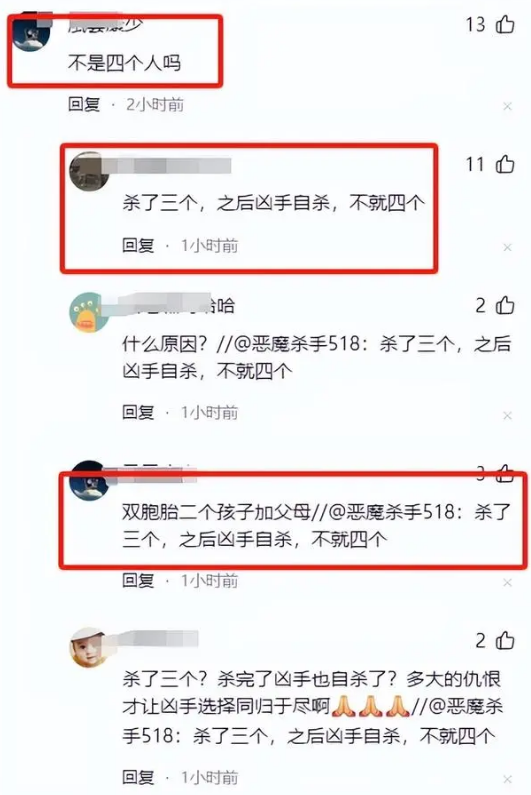This screenshot has width=531, height=795.
Task: Dismiss the '杀了三个，之后凶手自杀' comment with X
Action: pyautogui.click(x=507, y=247)
